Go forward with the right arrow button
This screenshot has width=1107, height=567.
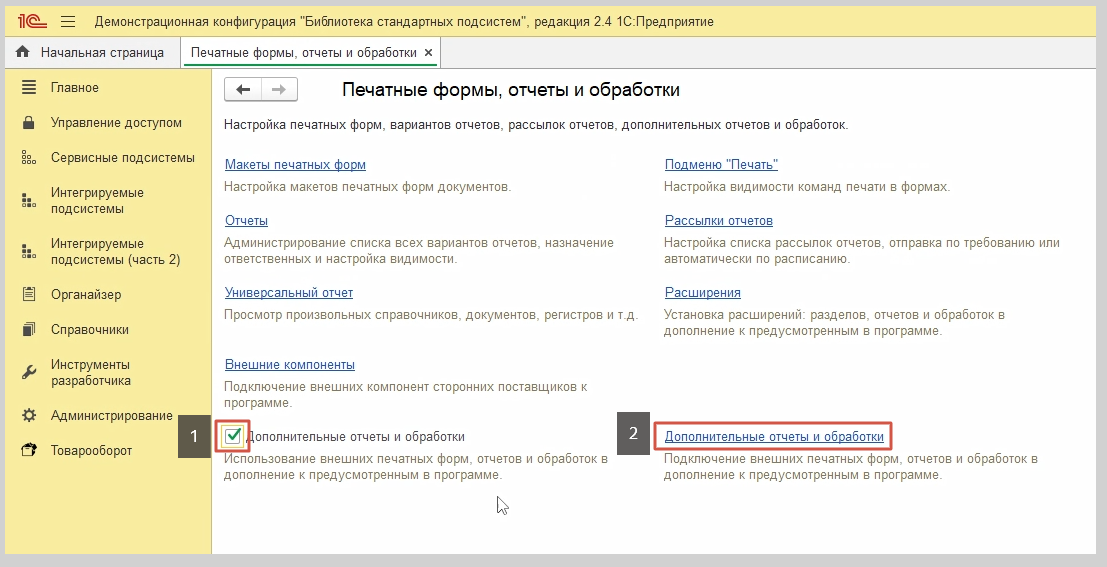coord(279,90)
